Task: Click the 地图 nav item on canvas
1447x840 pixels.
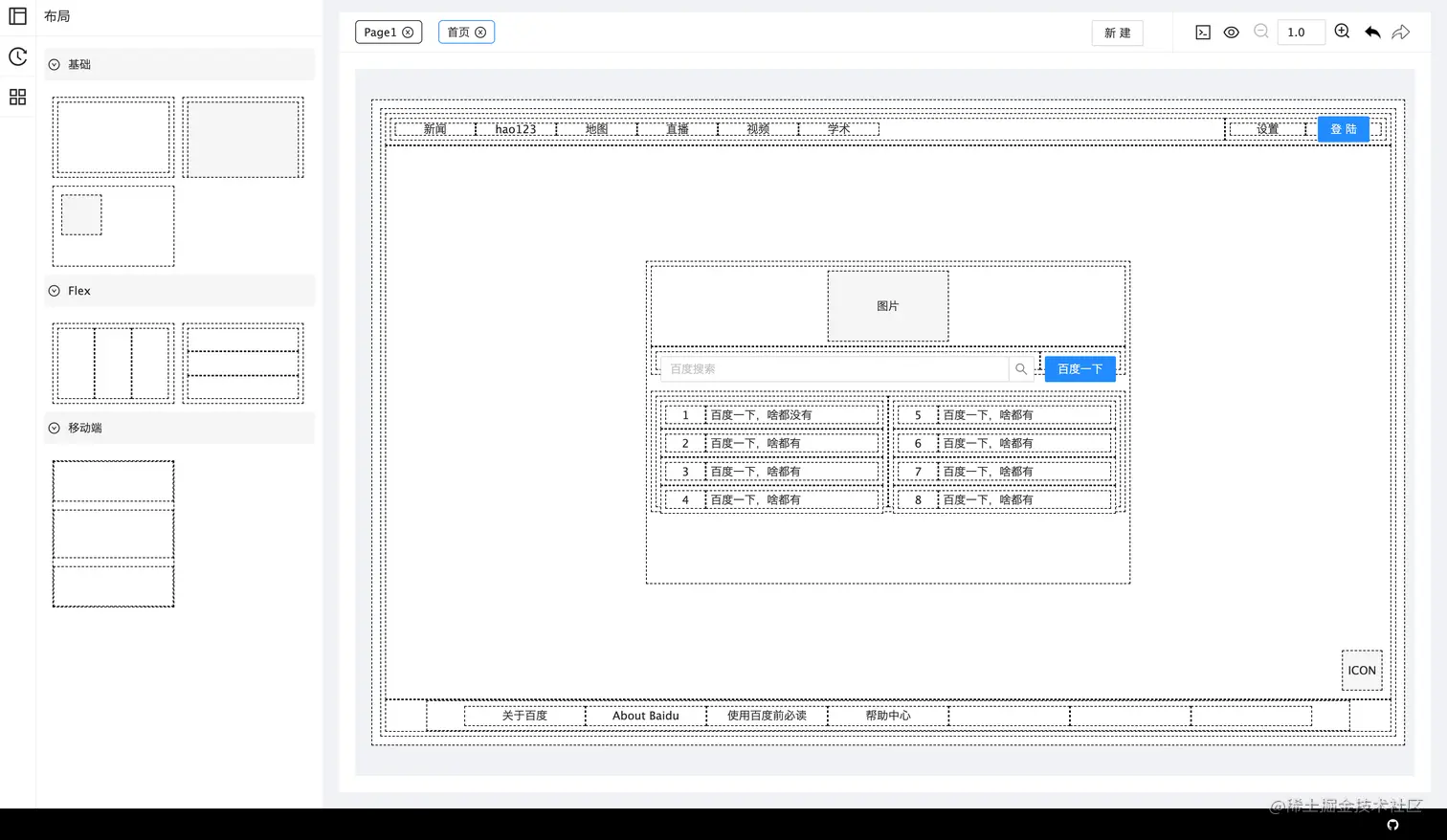Action: point(597,129)
